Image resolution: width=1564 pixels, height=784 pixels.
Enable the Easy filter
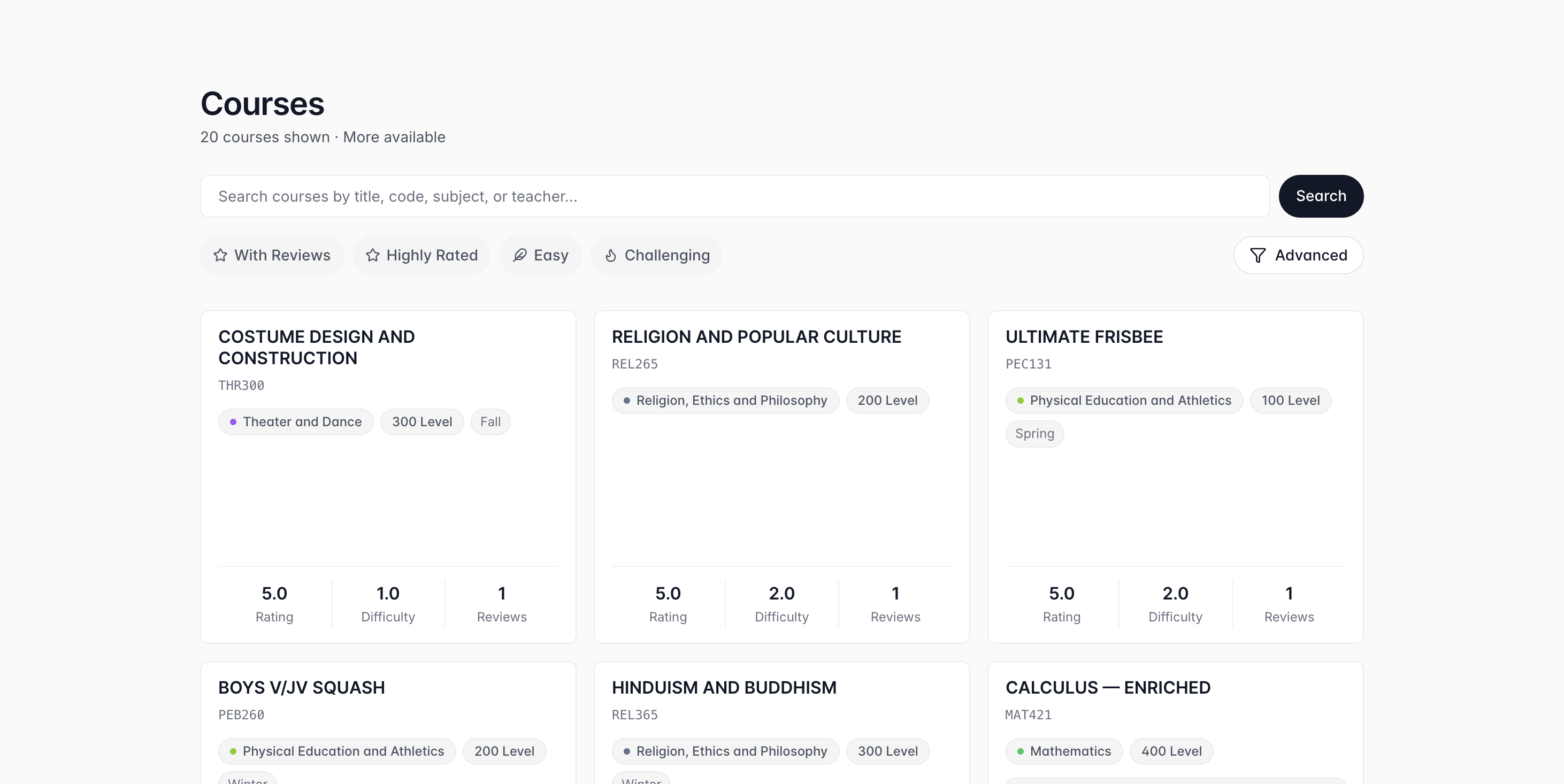(540, 255)
